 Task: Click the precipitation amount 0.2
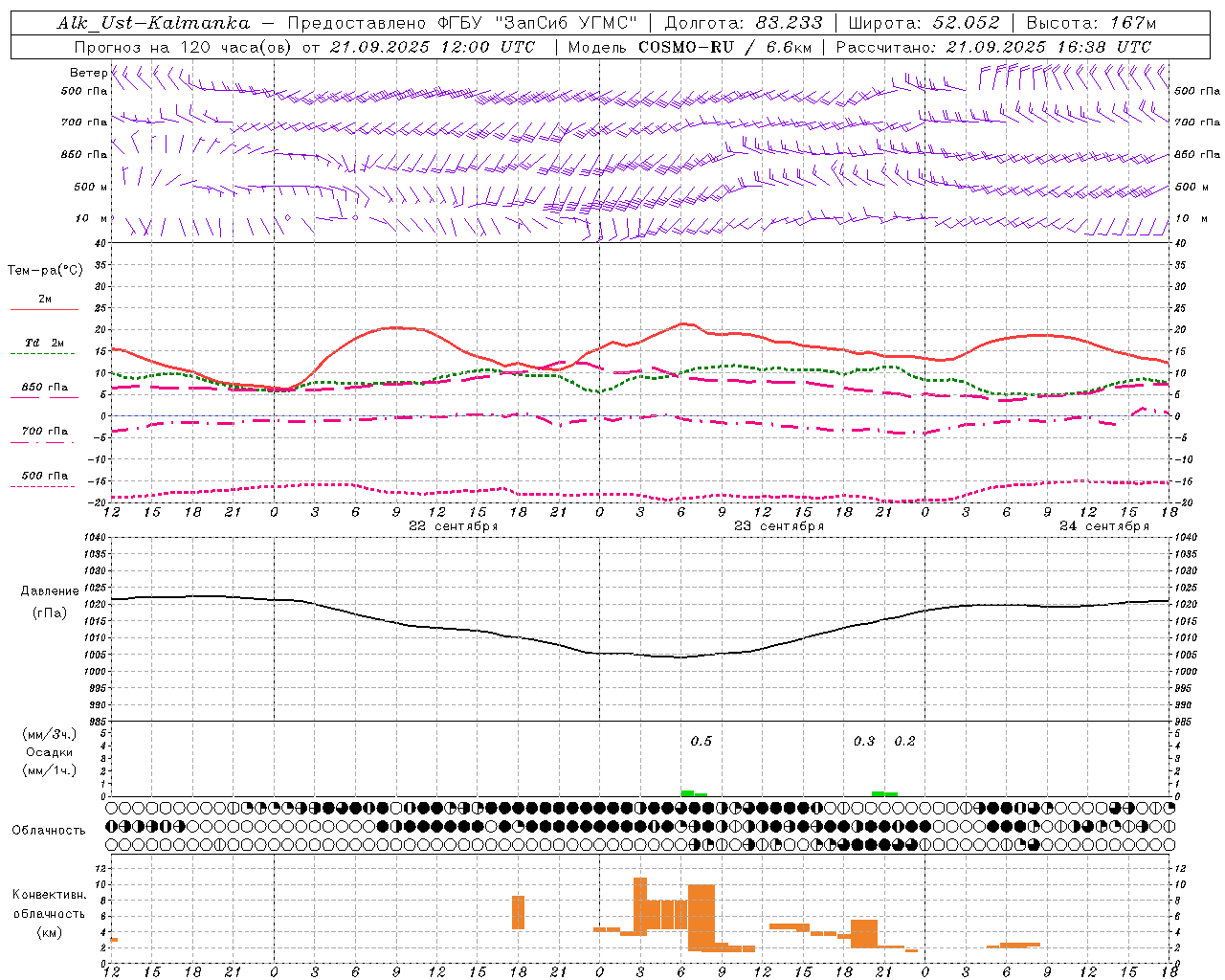click(904, 742)
